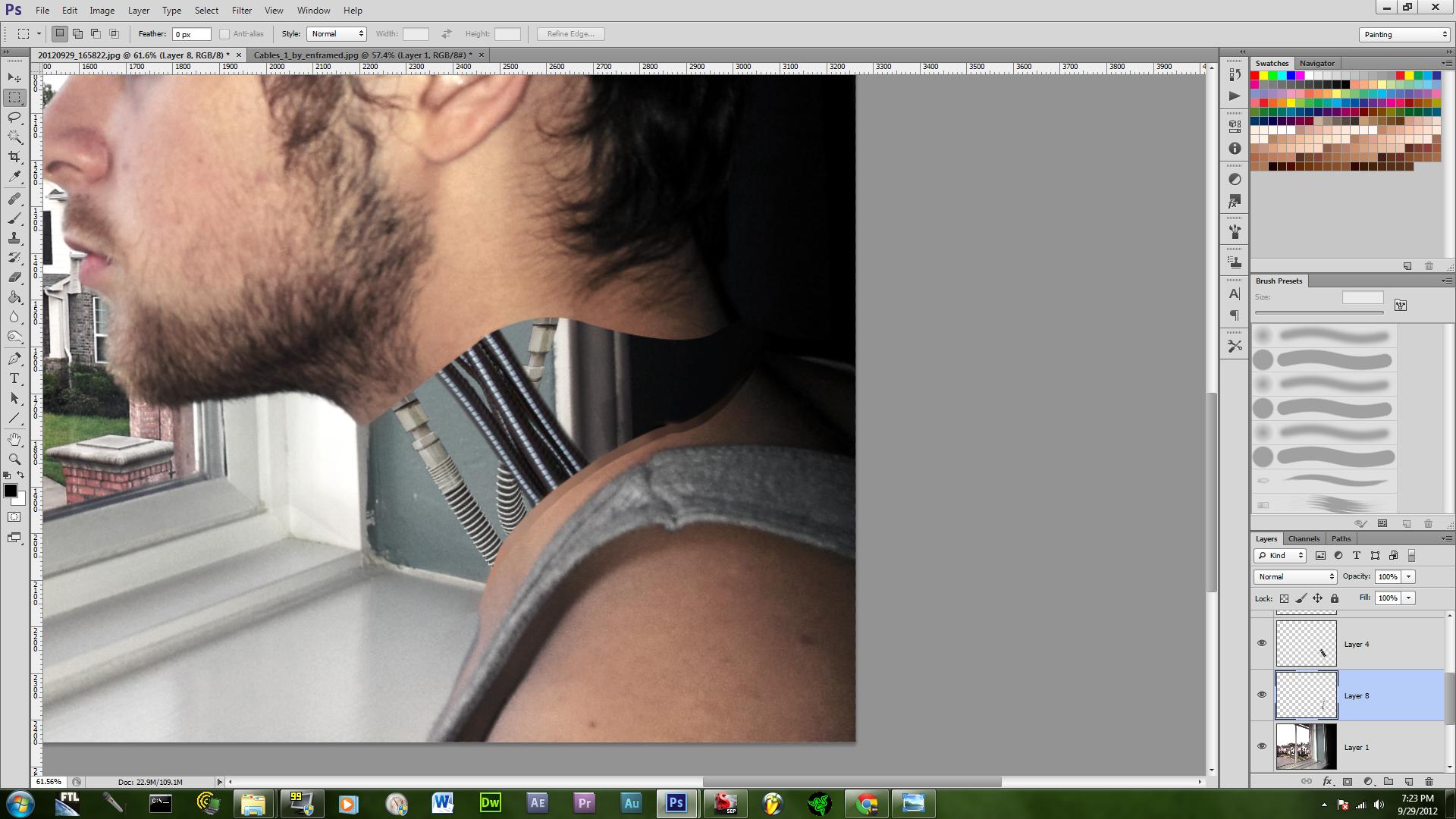Select the Rectangular Marquee tool
The width and height of the screenshot is (1456, 819).
(x=14, y=98)
